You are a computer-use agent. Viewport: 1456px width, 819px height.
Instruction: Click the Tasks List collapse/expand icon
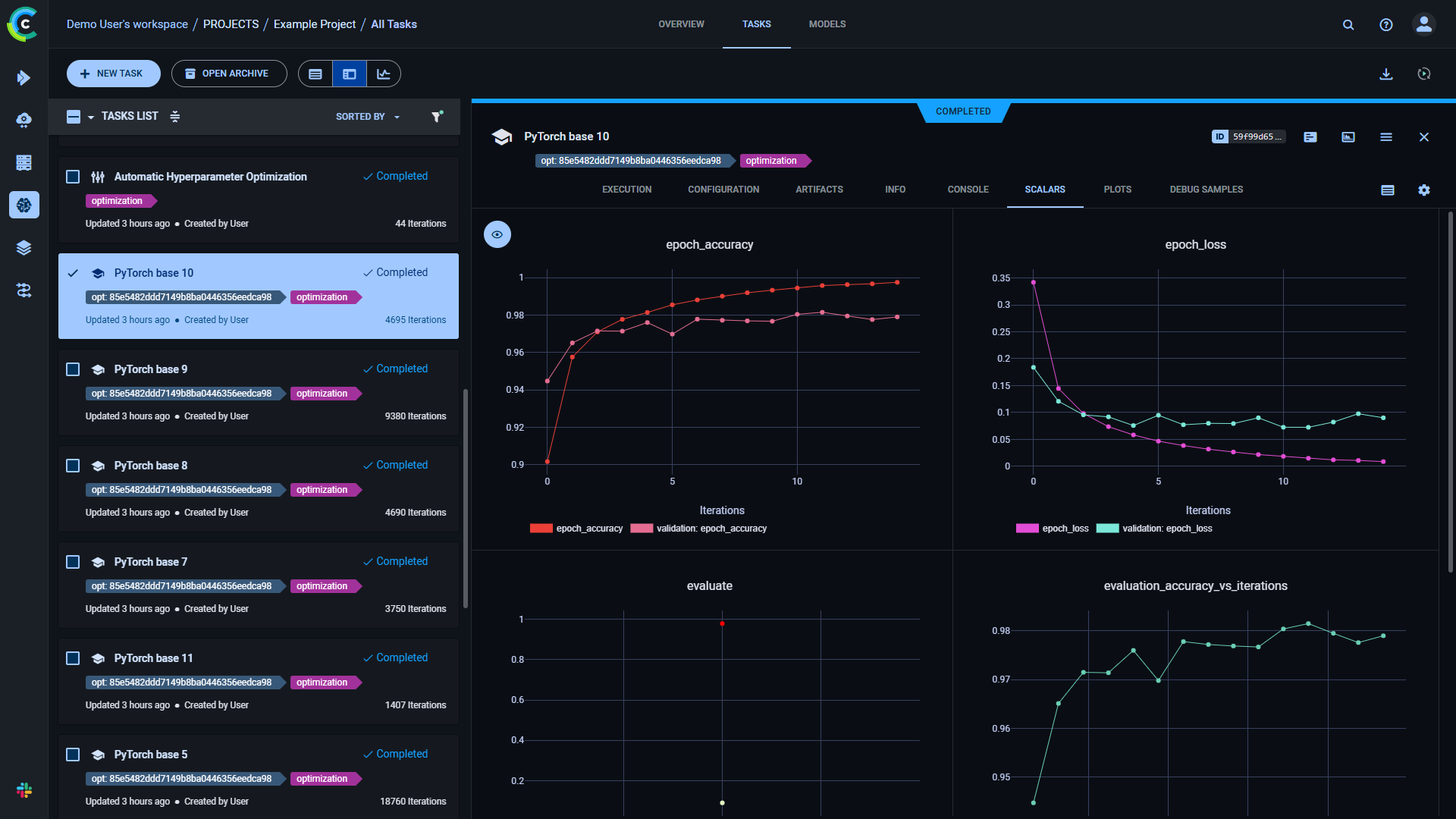tap(175, 116)
